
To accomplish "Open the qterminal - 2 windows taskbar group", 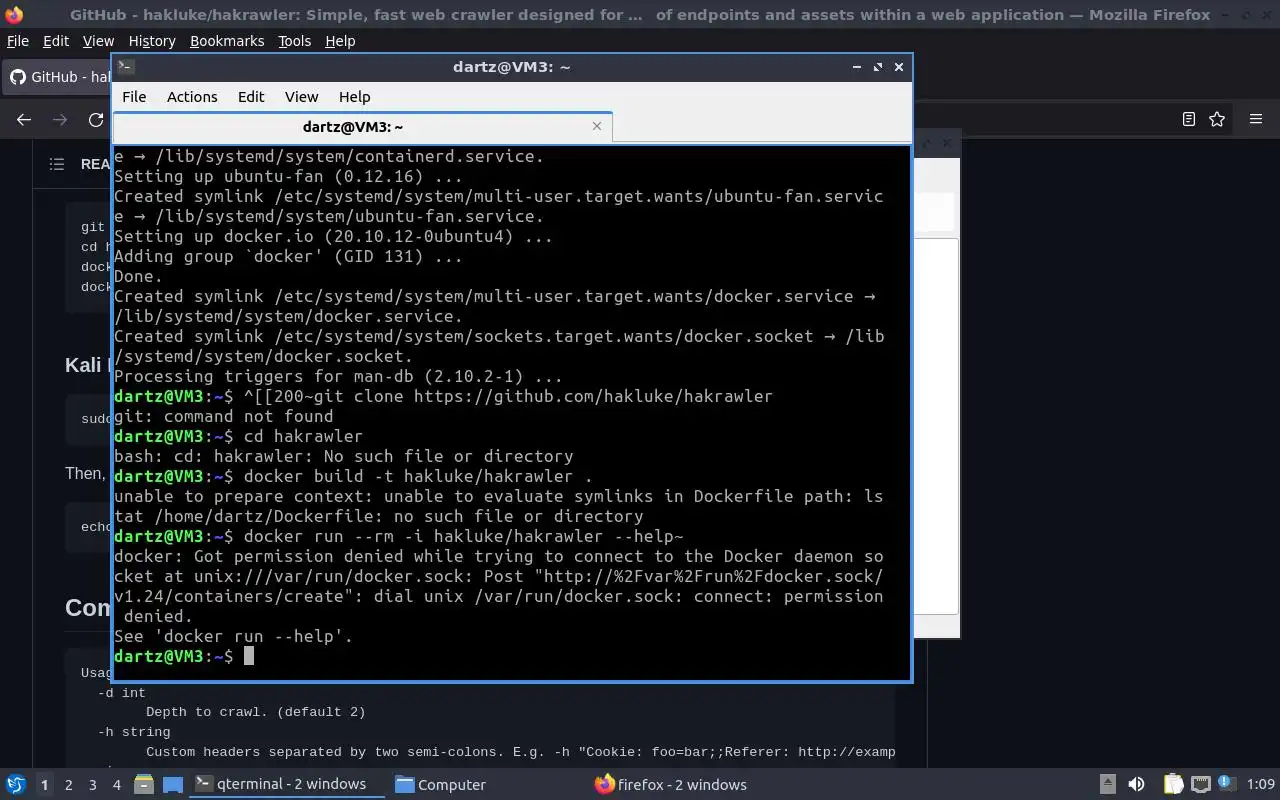I will point(287,784).
